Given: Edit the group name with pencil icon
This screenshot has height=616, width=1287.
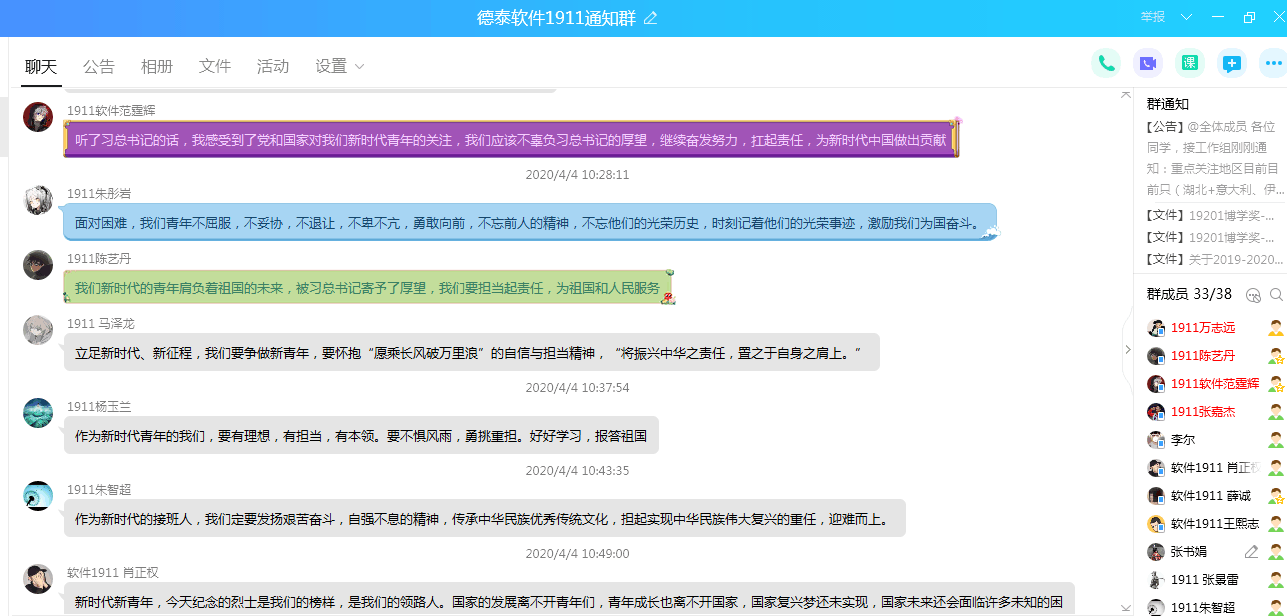Looking at the screenshot, I should (651, 18).
